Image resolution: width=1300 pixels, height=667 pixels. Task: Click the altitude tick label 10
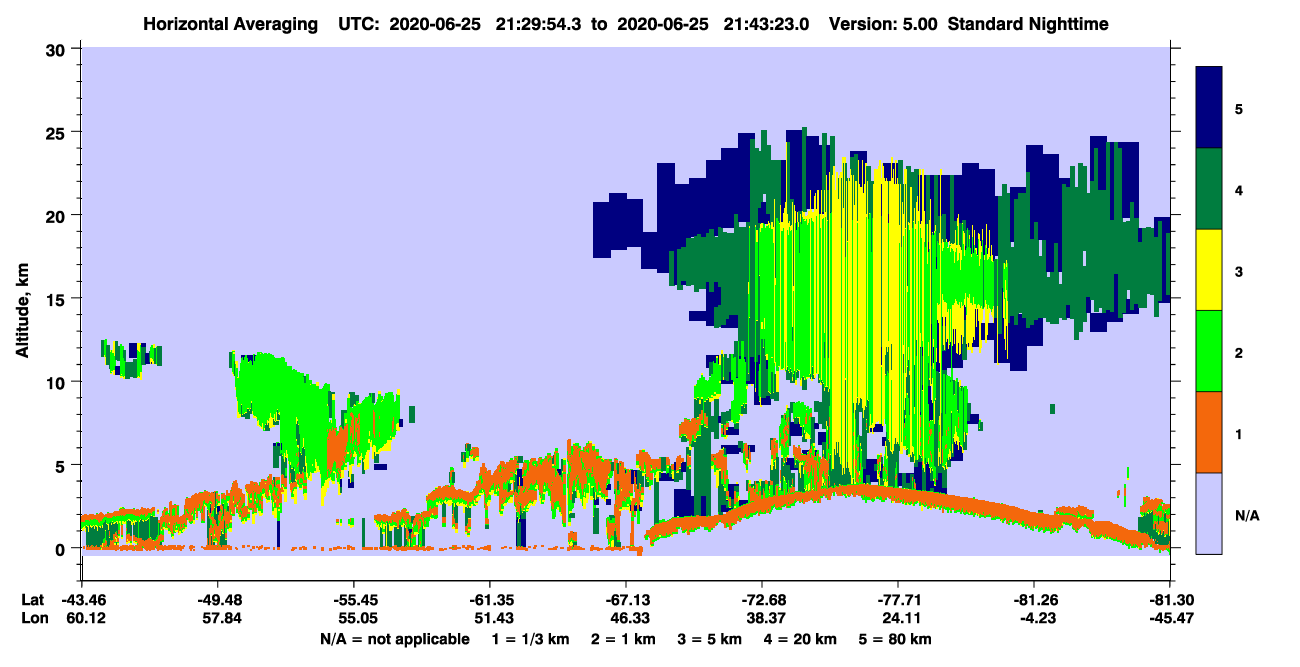coord(58,382)
